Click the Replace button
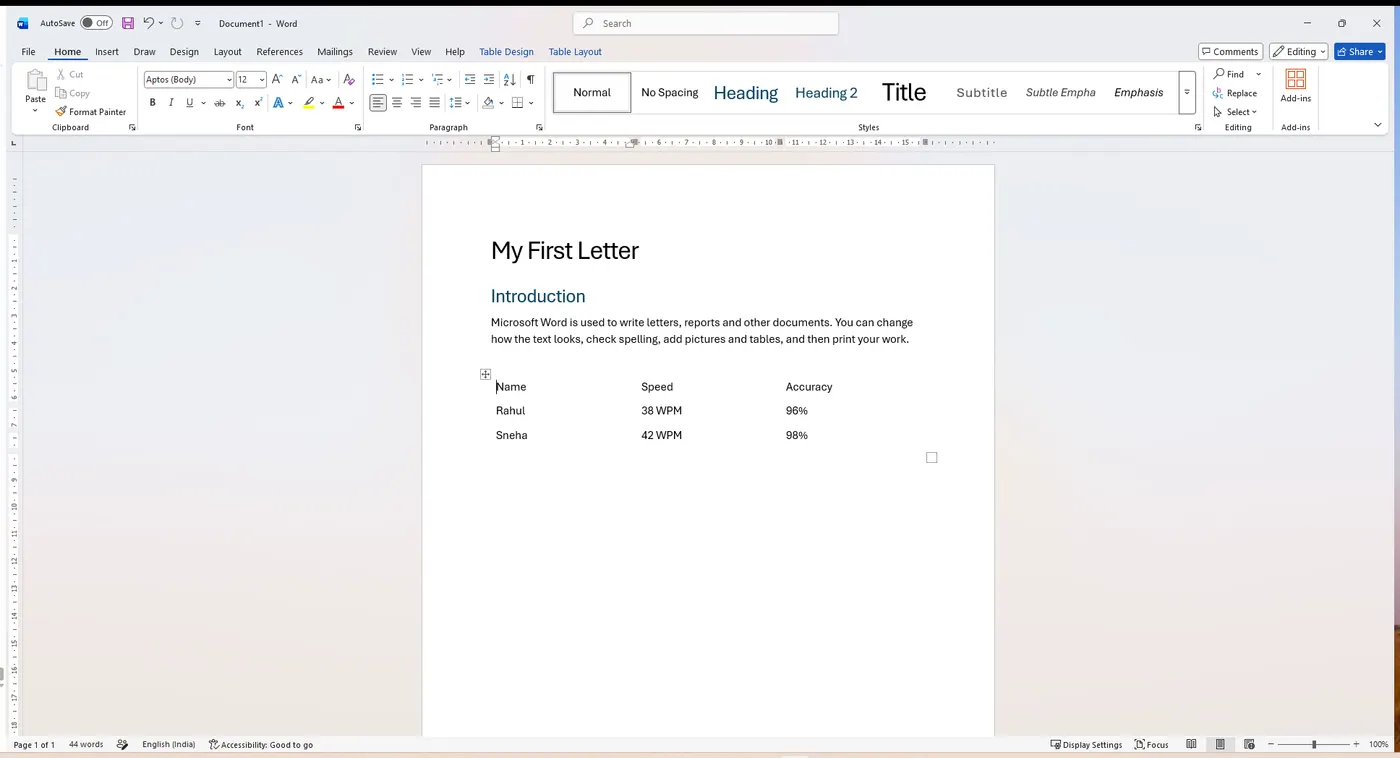 (x=1235, y=93)
